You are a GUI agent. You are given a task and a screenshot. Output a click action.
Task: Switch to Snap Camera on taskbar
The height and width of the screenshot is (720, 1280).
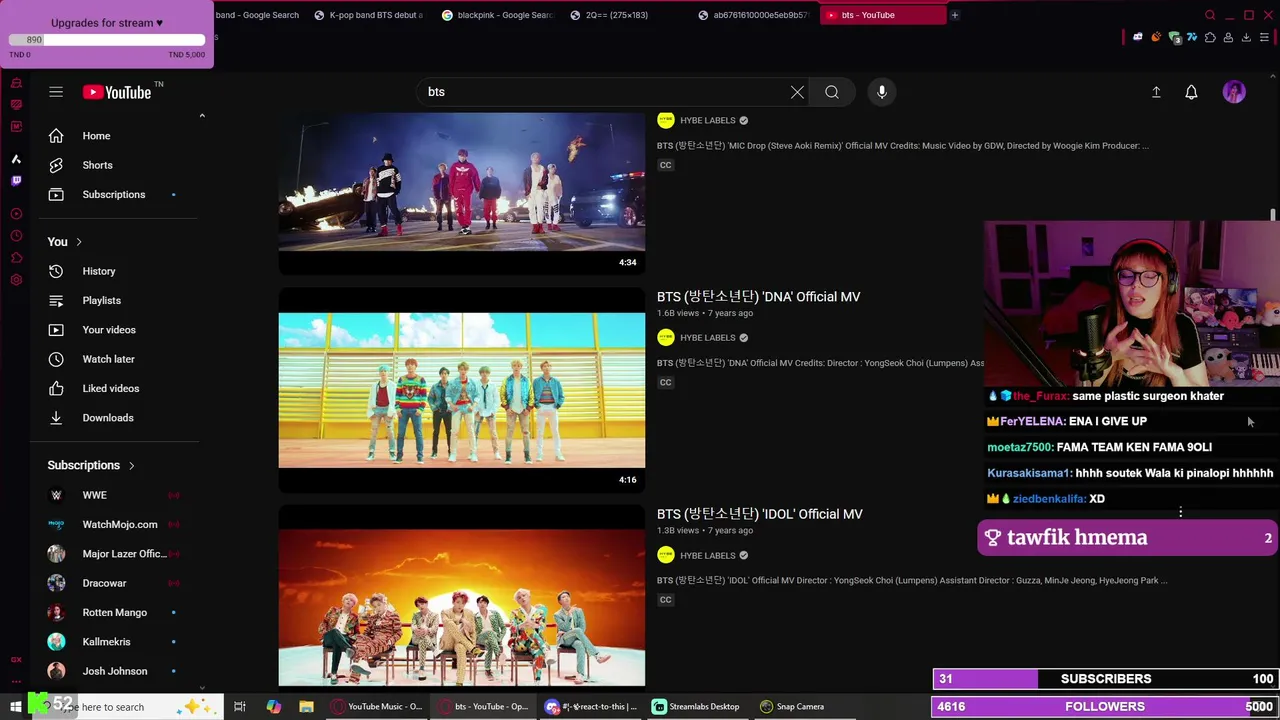[x=791, y=707]
